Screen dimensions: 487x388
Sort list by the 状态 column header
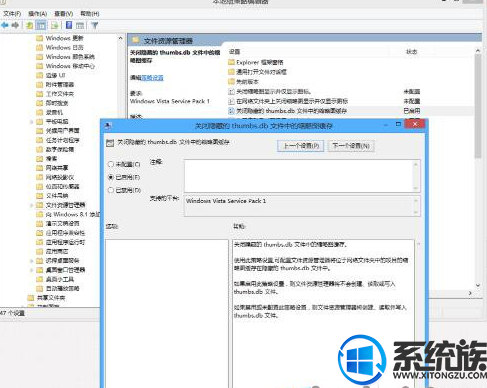tap(411, 52)
